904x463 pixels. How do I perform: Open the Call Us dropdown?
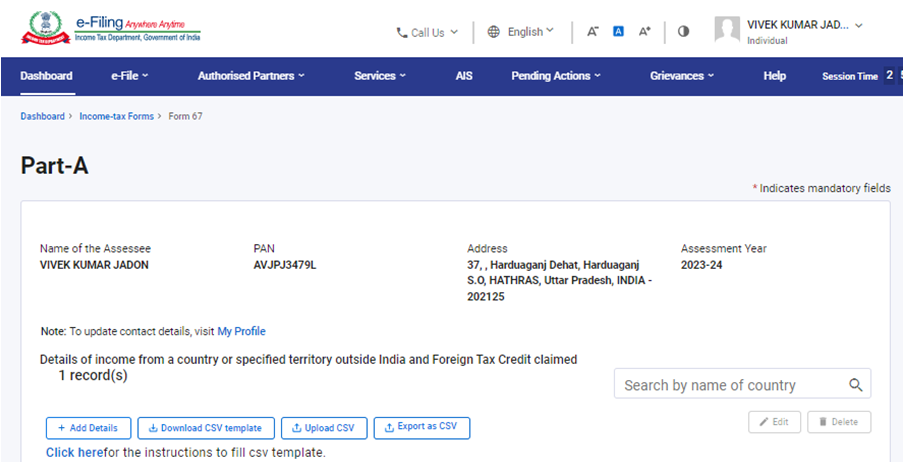point(427,32)
